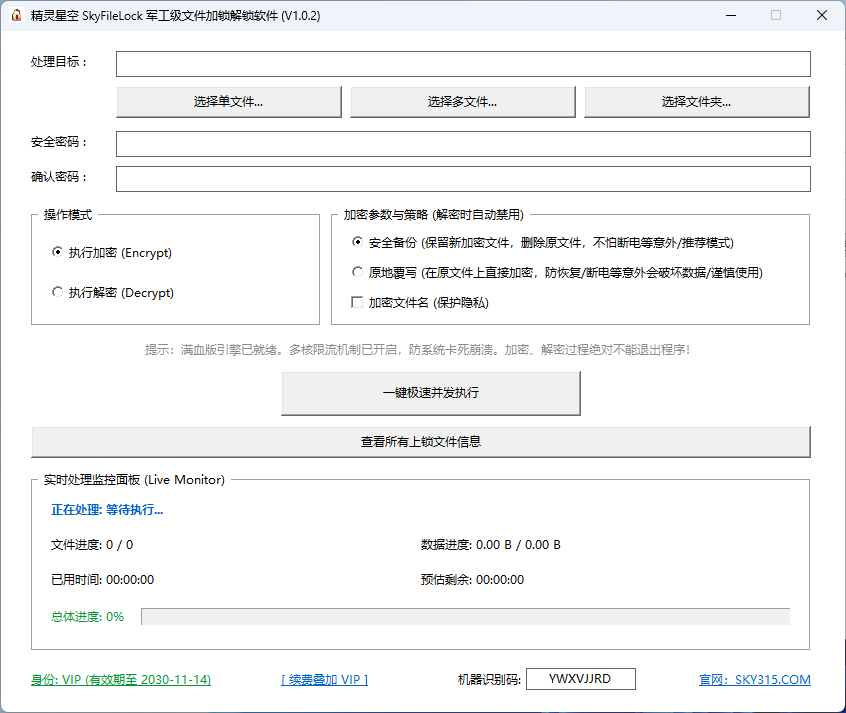Click the 身份: VIP validity link

click(121, 680)
